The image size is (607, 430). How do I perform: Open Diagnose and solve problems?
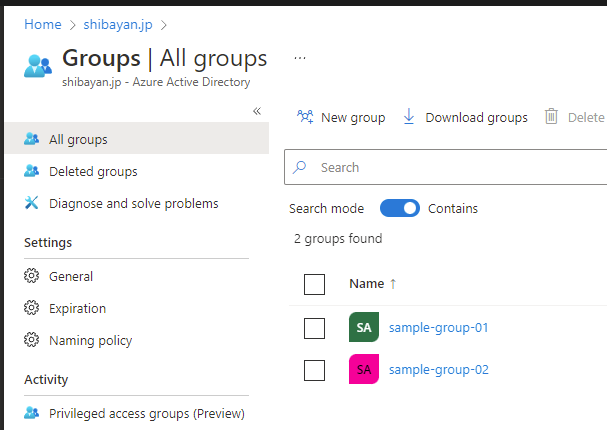pyautogui.click(x=134, y=204)
